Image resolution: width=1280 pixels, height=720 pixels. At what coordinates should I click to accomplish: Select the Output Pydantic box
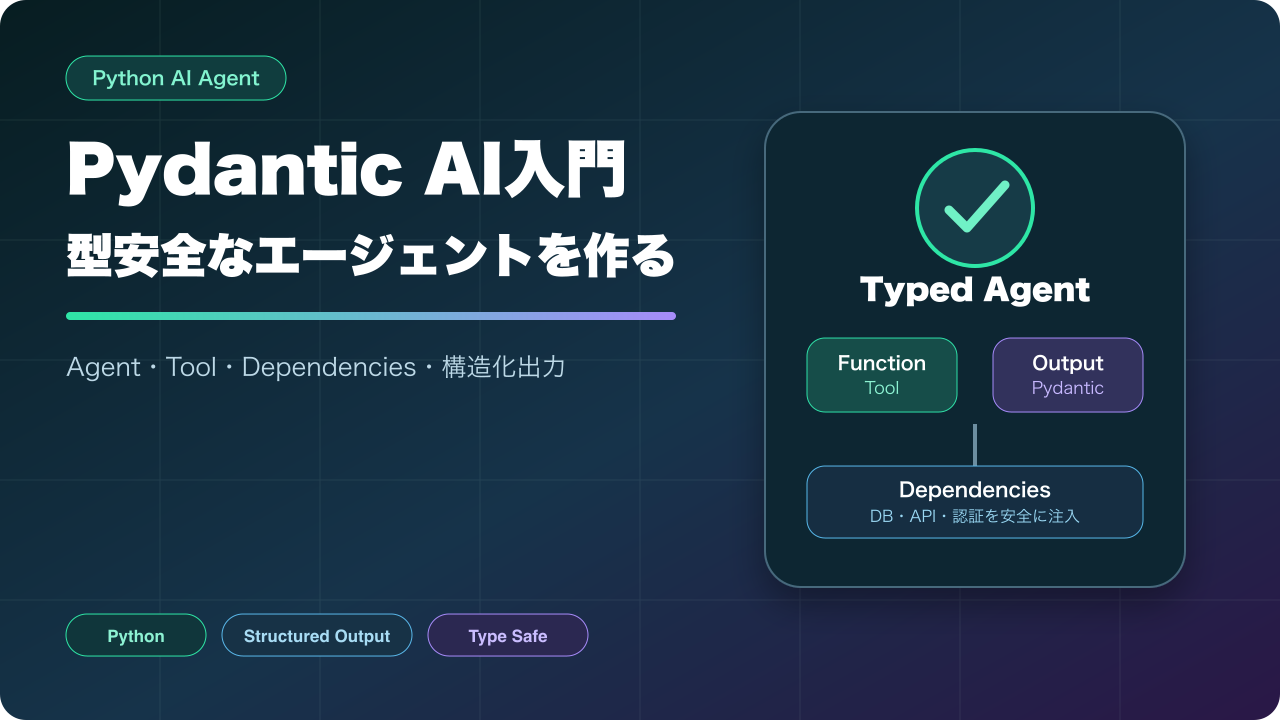click(1068, 375)
